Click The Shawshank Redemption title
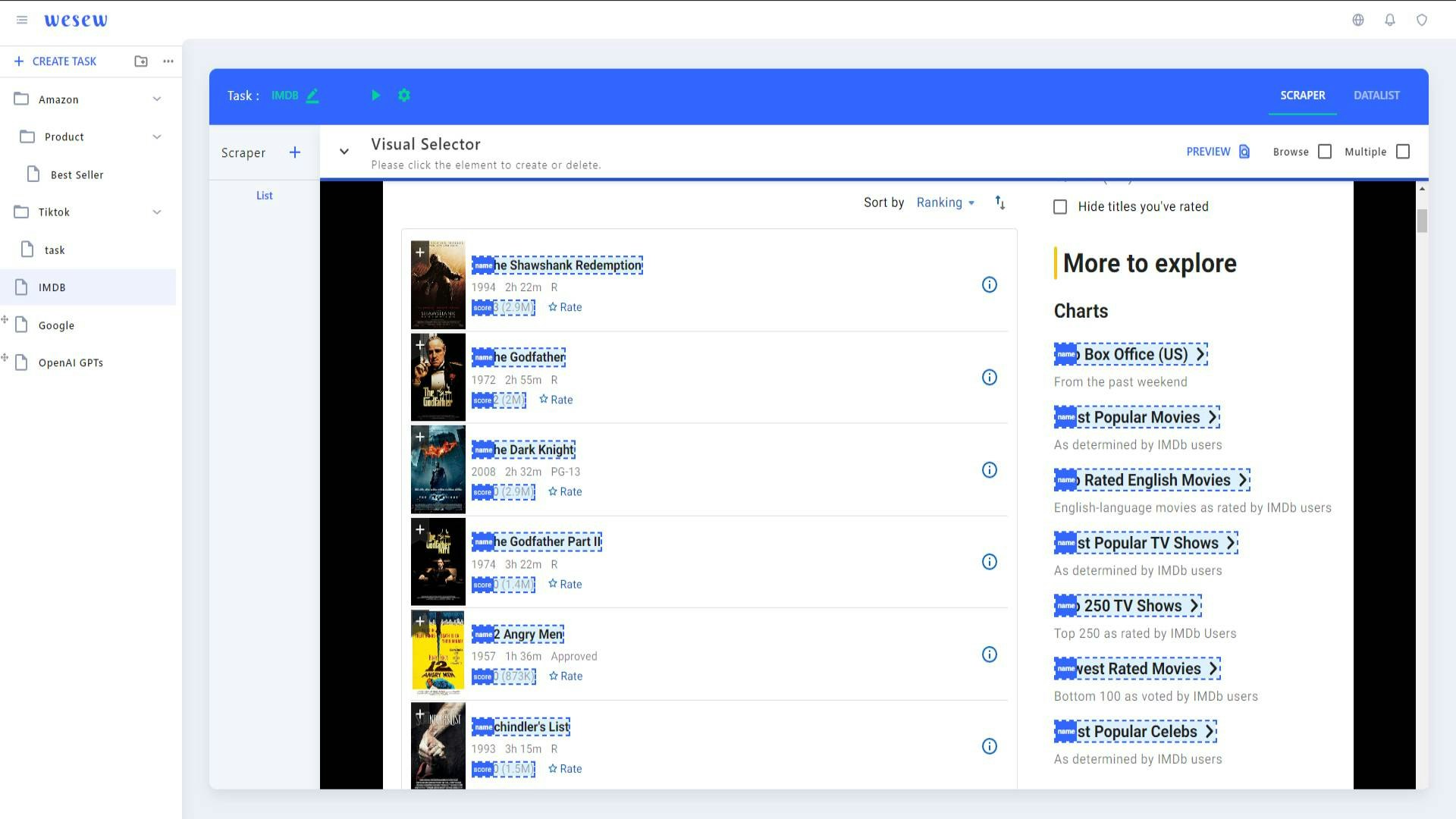Viewport: 1456px width, 819px height. [x=557, y=265]
